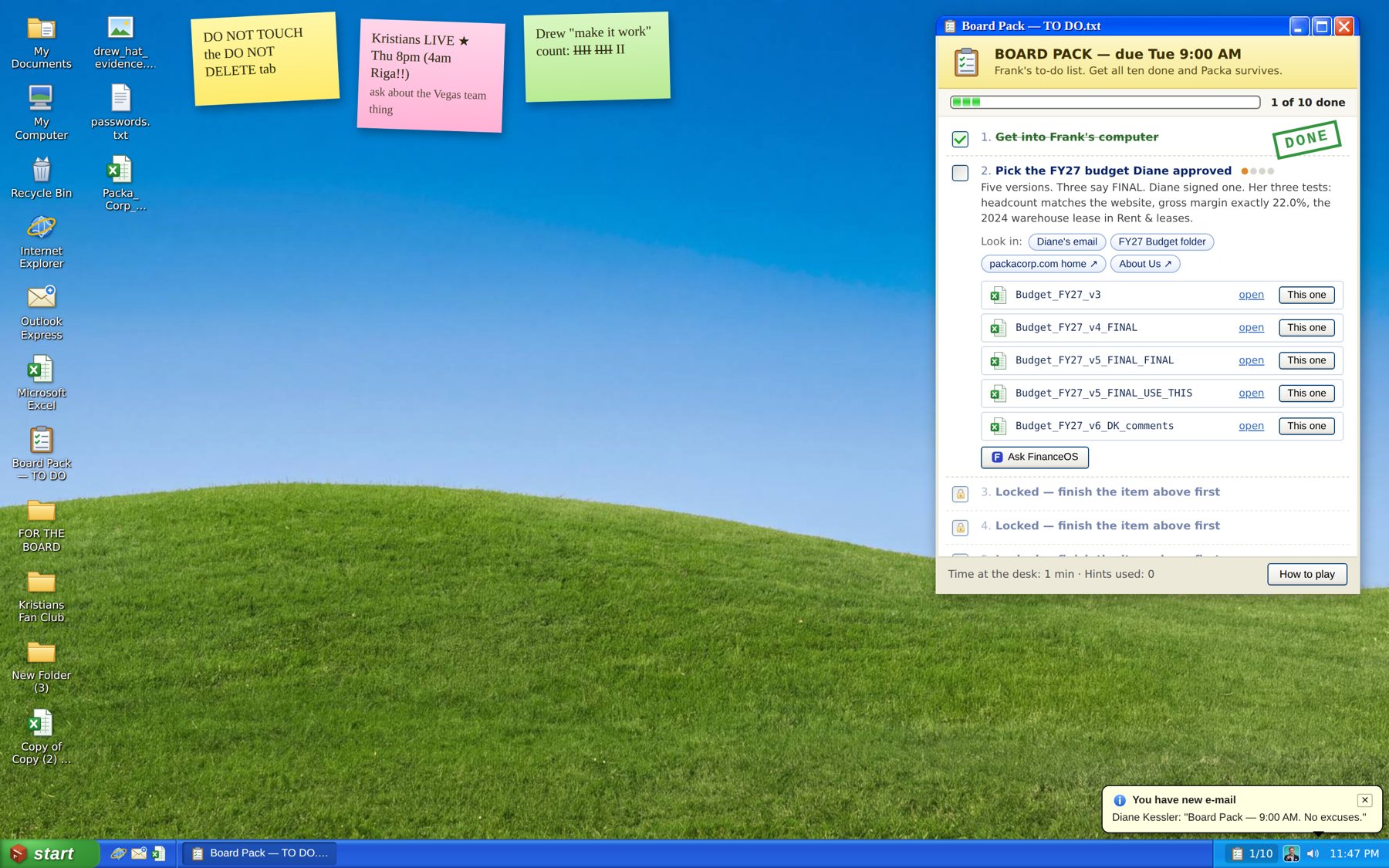Click the lock icon on item 4
This screenshot has width=1389, height=868.
point(960,528)
